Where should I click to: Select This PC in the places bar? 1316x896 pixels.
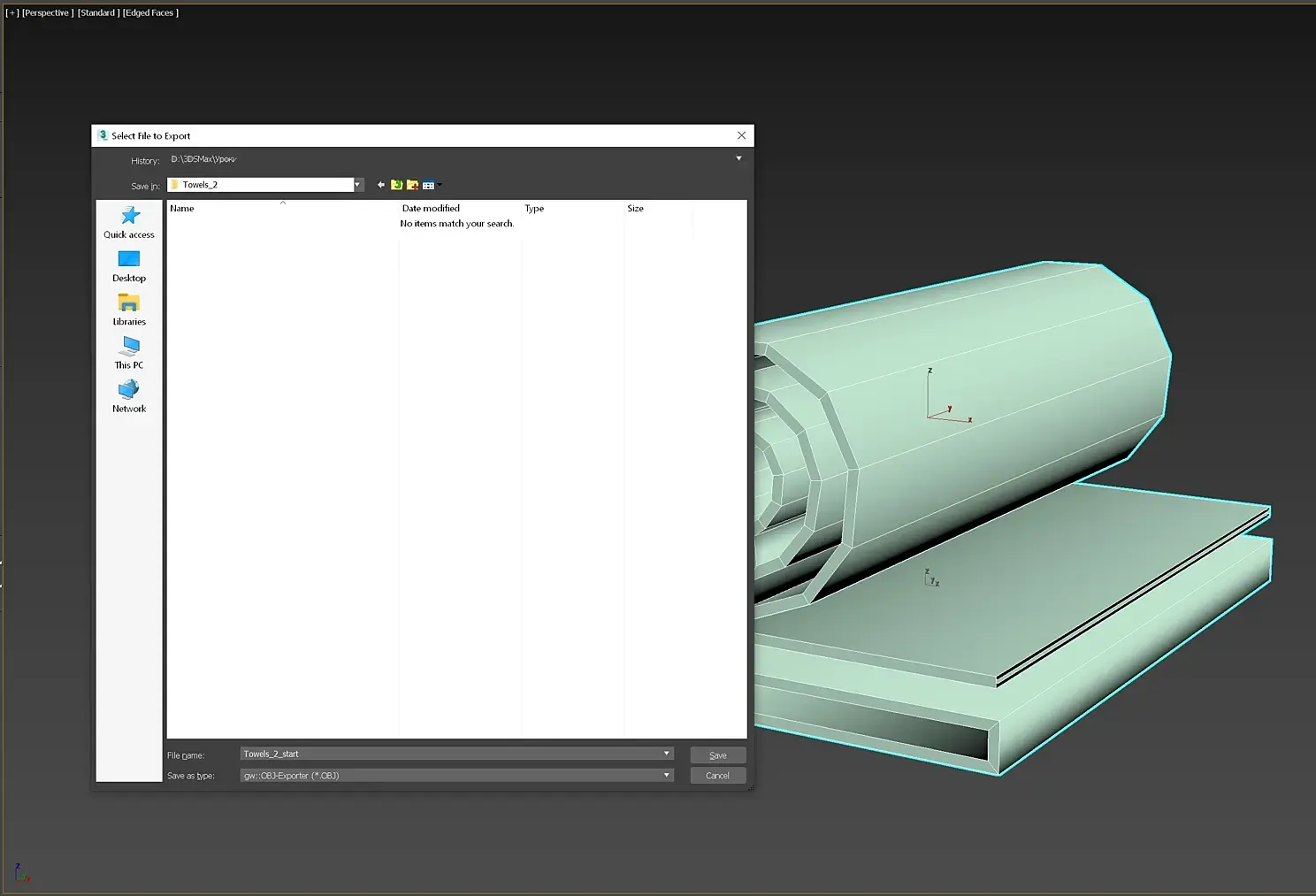129,353
